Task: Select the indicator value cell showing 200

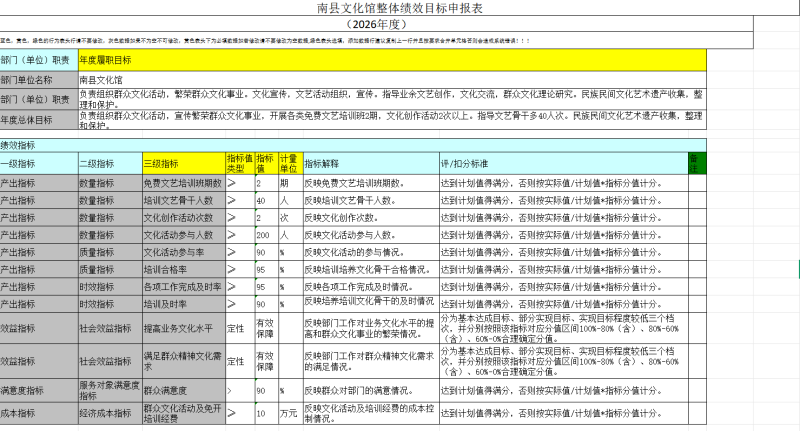Action: tap(265, 235)
